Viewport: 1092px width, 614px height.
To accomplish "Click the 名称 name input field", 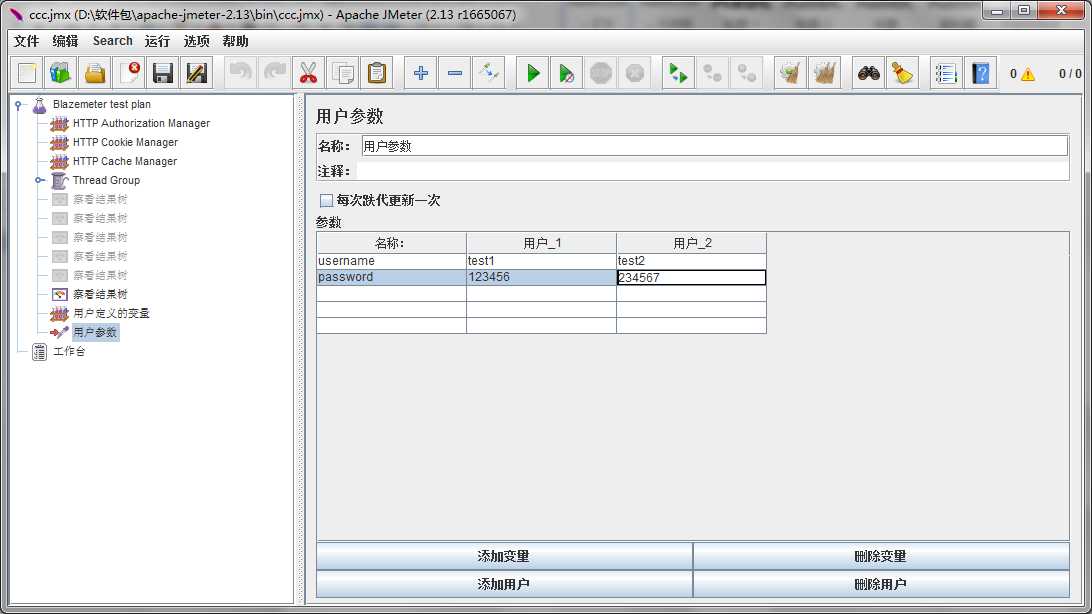I will (x=715, y=146).
